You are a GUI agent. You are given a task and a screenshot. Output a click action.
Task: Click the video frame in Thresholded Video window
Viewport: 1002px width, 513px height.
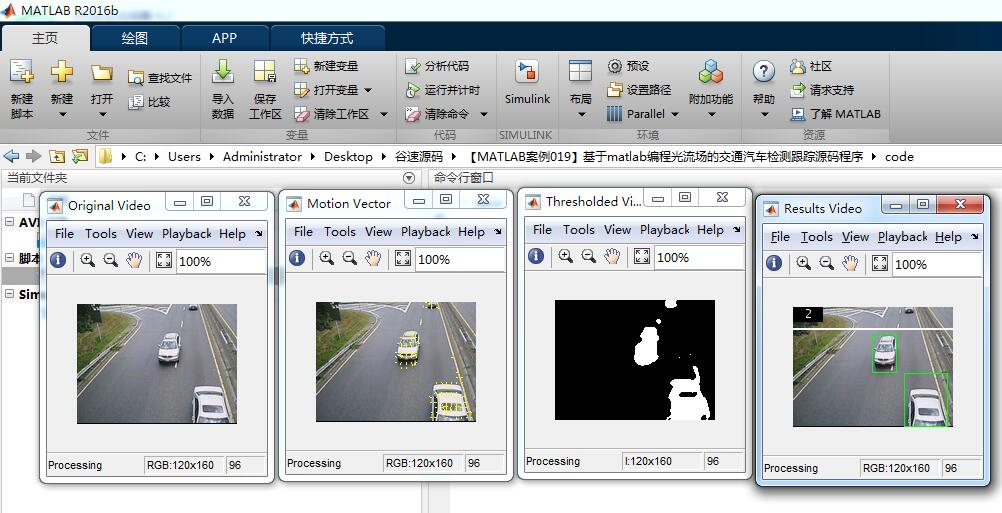635,360
